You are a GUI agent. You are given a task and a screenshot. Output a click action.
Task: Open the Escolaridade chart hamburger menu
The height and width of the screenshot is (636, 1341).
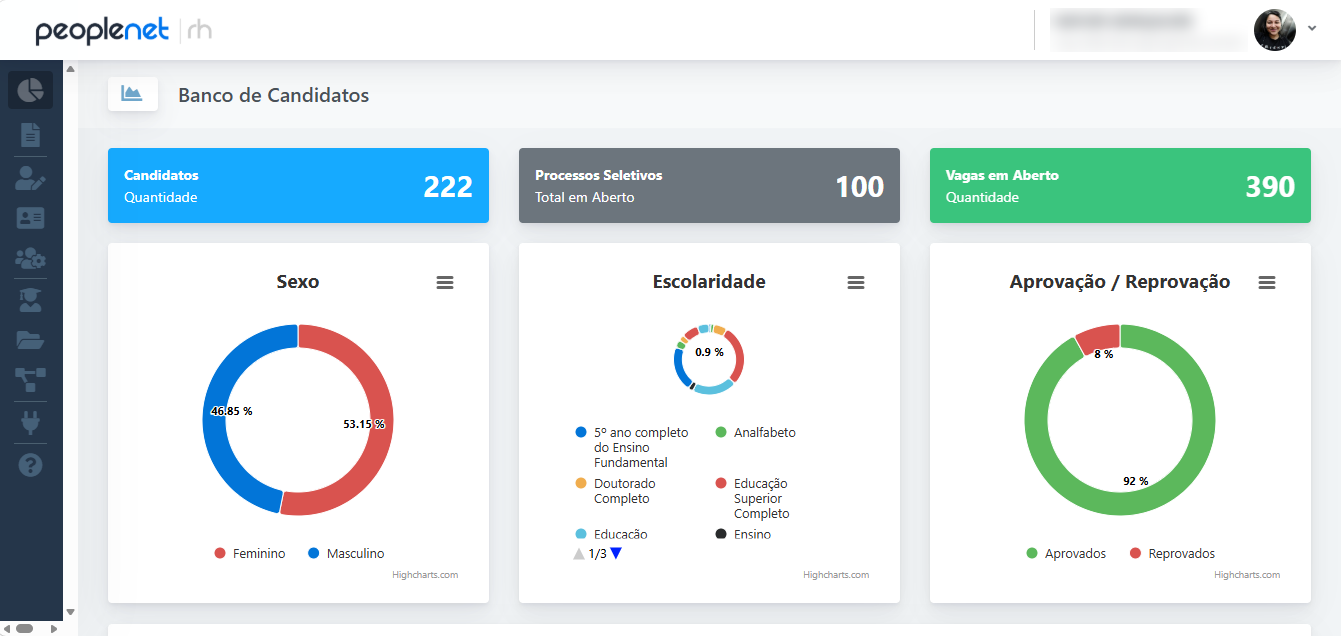[x=856, y=283]
